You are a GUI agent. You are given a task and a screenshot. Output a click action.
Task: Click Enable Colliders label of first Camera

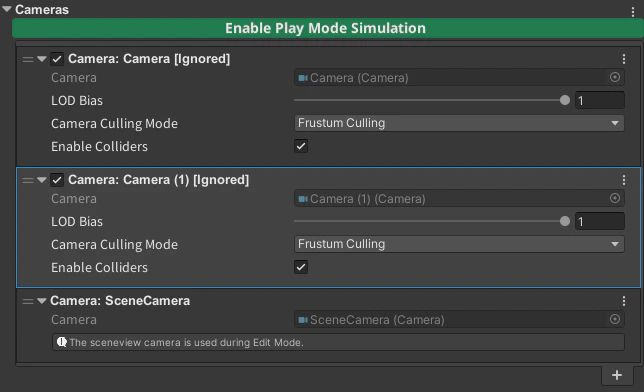point(99,147)
